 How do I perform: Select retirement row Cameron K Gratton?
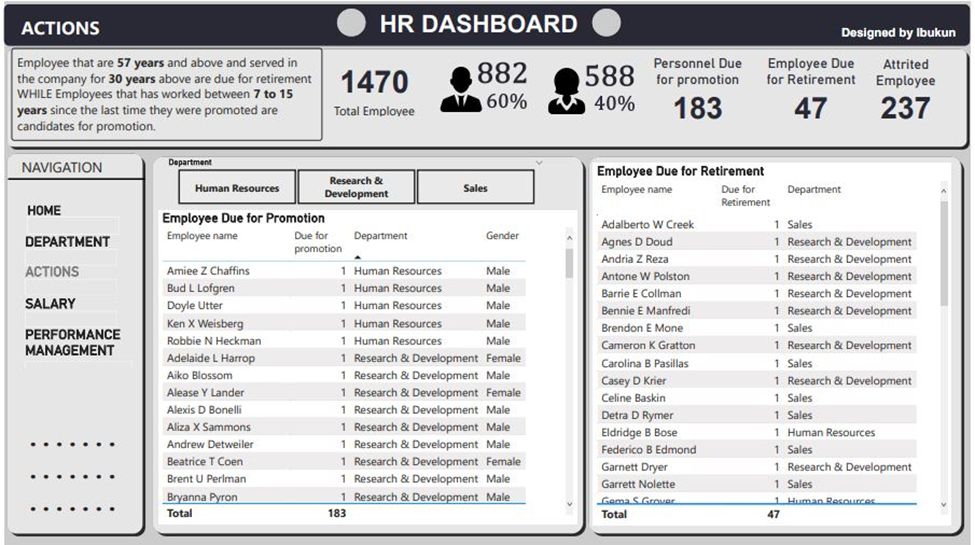757,345
